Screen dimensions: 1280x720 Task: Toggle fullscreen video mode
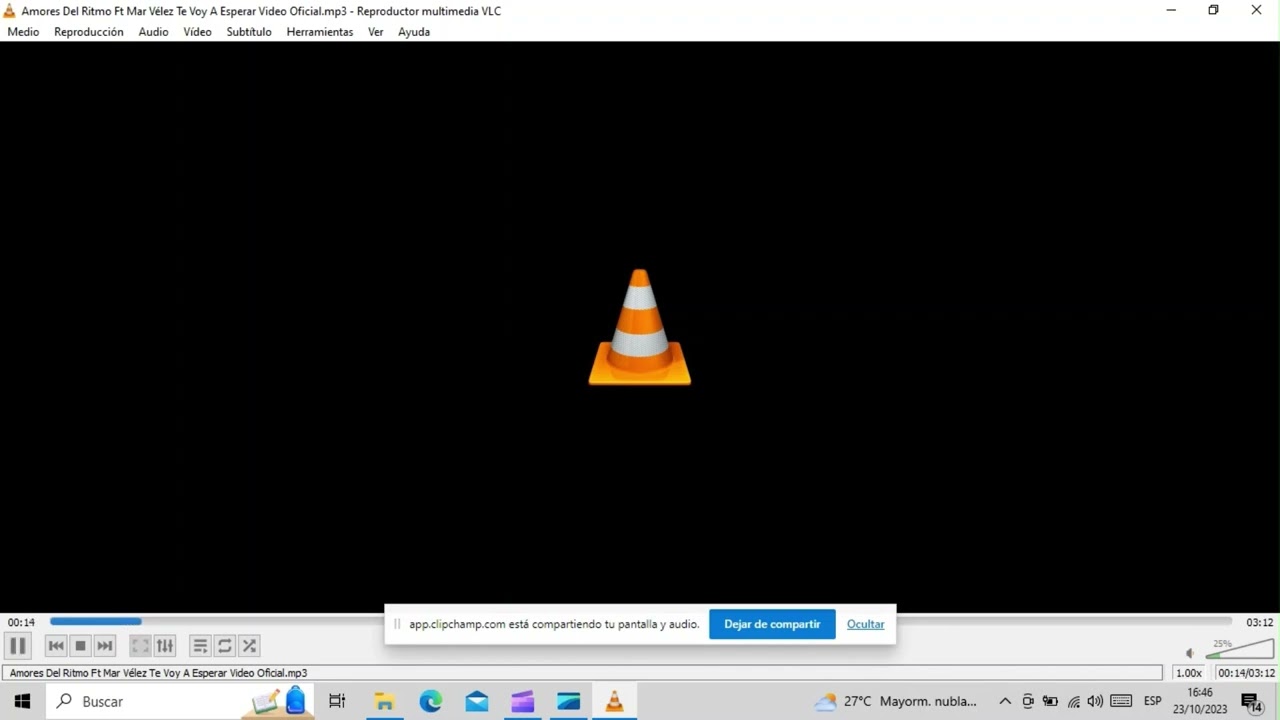(x=140, y=646)
